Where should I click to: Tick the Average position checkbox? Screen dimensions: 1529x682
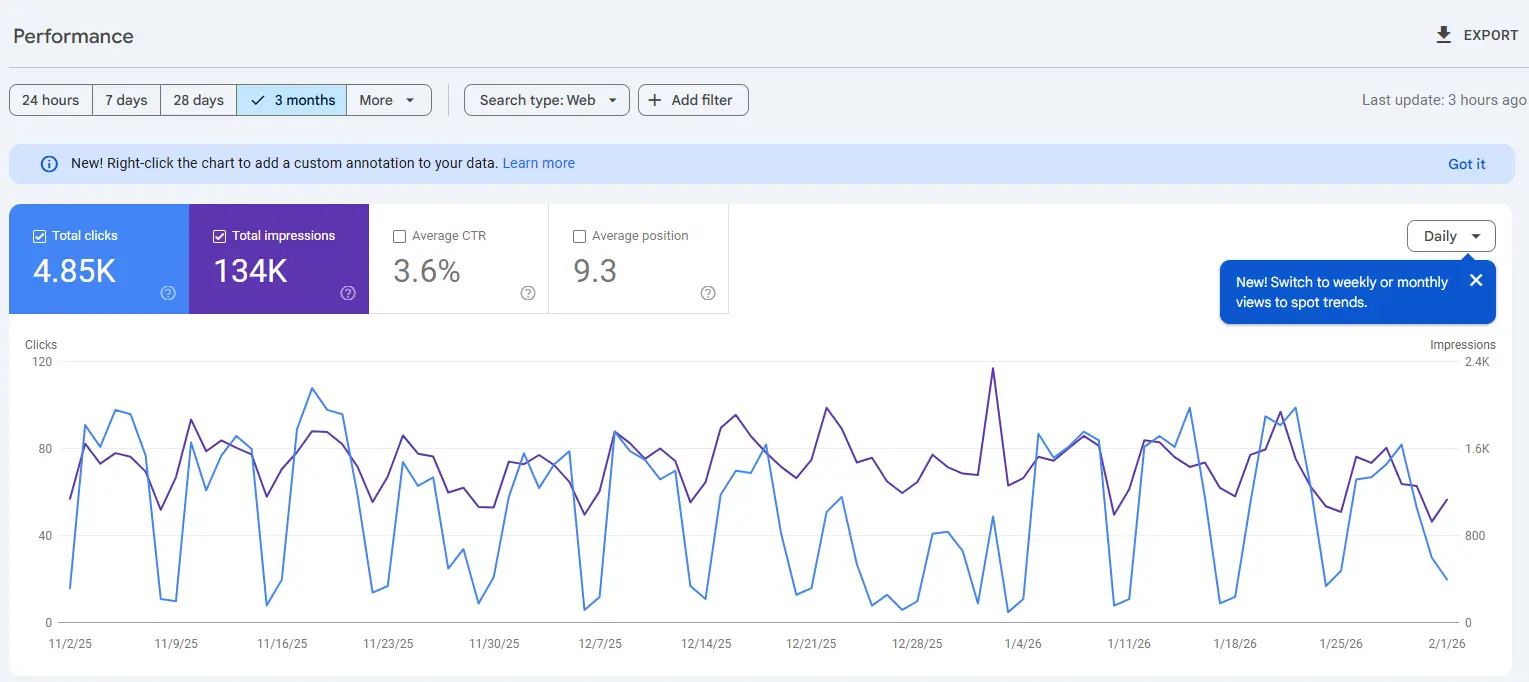580,236
